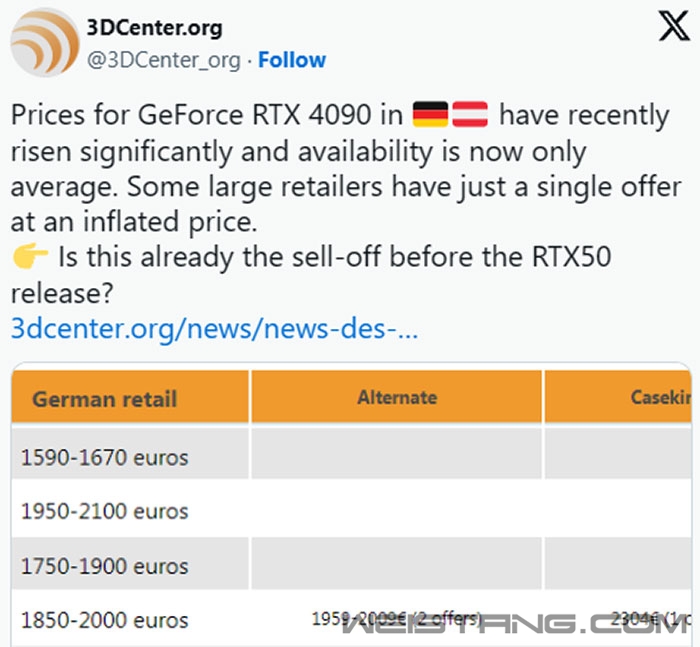Click the Austrian flag emoji
The image size is (700, 647).
click(470, 114)
